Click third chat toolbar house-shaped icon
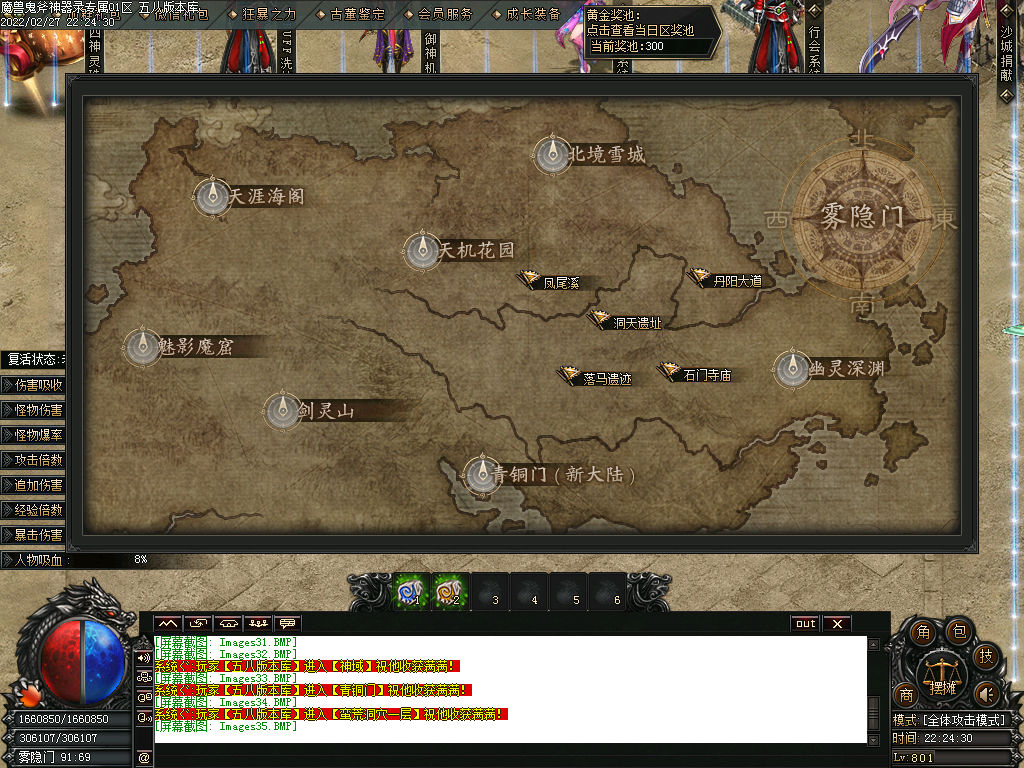The width and height of the screenshot is (1024, 768). pyautogui.click(x=228, y=624)
